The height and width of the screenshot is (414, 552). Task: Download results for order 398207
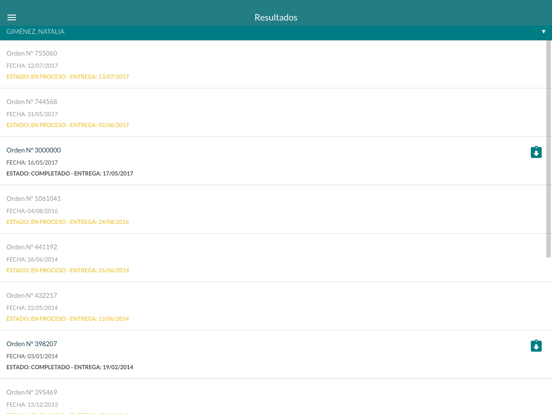tap(536, 346)
